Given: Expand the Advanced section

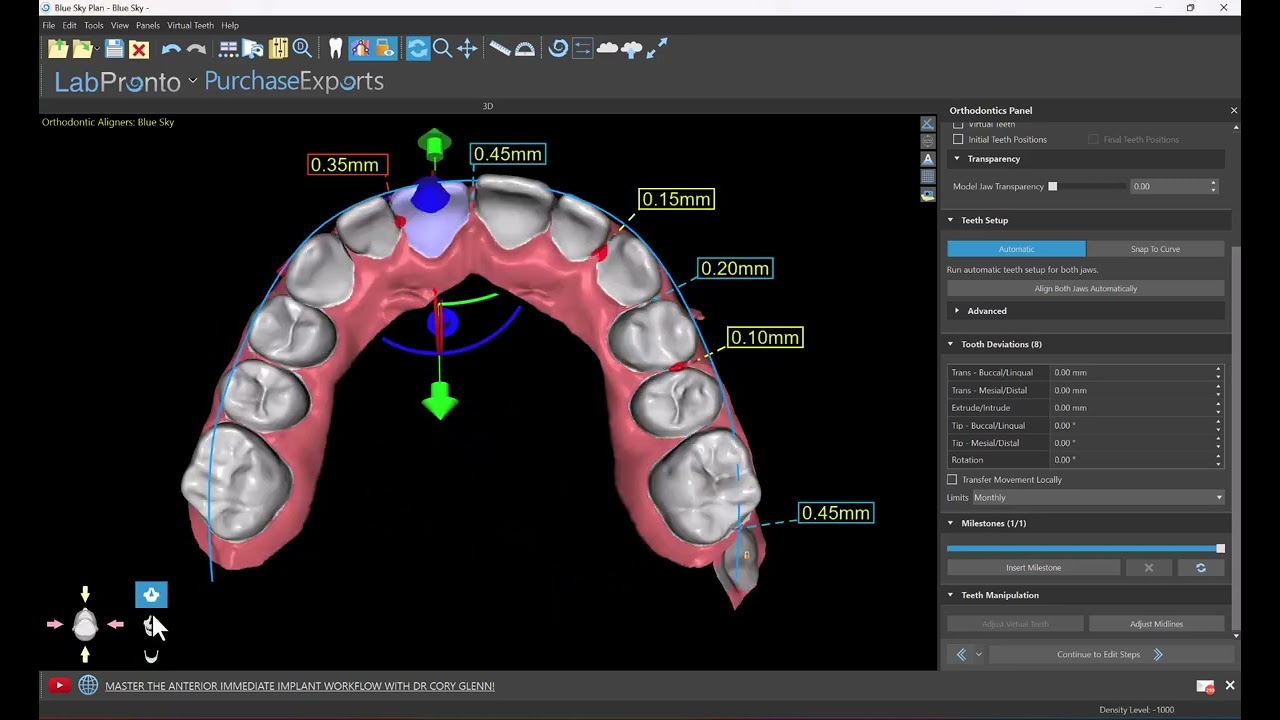Looking at the screenshot, I should [957, 311].
